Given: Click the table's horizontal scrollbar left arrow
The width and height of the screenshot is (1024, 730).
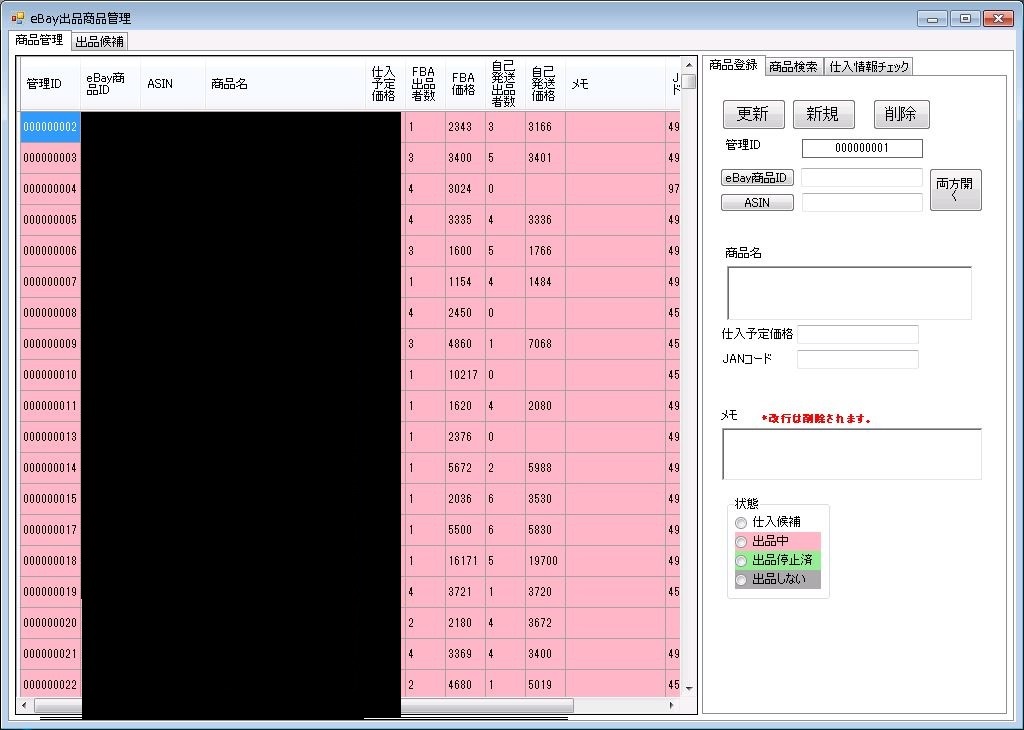Looking at the screenshot, I should (x=25, y=705).
